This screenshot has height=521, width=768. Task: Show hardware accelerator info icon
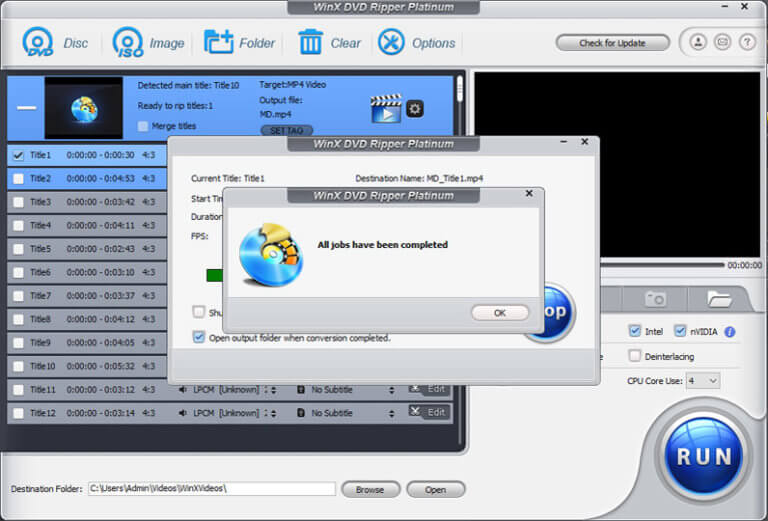click(x=730, y=332)
